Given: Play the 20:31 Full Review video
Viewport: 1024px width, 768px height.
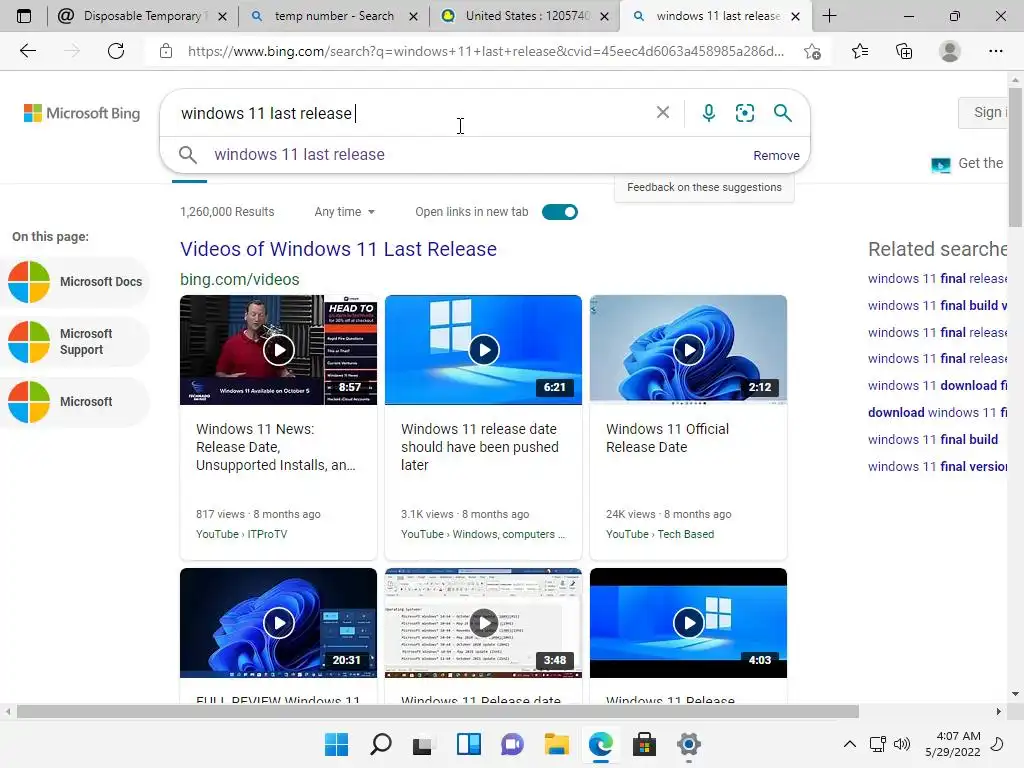Looking at the screenshot, I should (278, 623).
